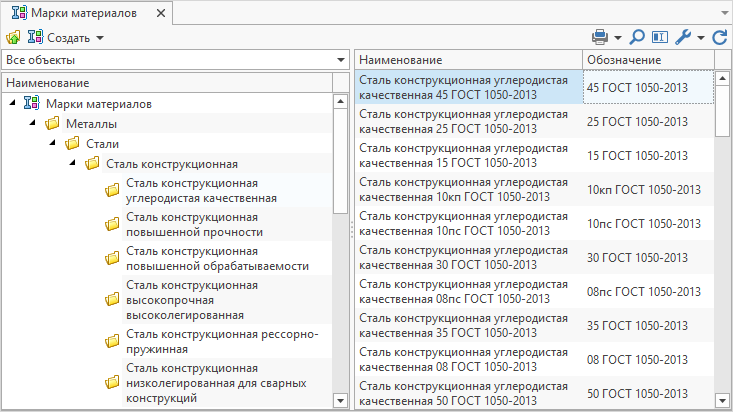This screenshot has width=733, height=412.
Task: Collapse the Металлы tree node
Action: pyautogui.click(x=32, y=123)
